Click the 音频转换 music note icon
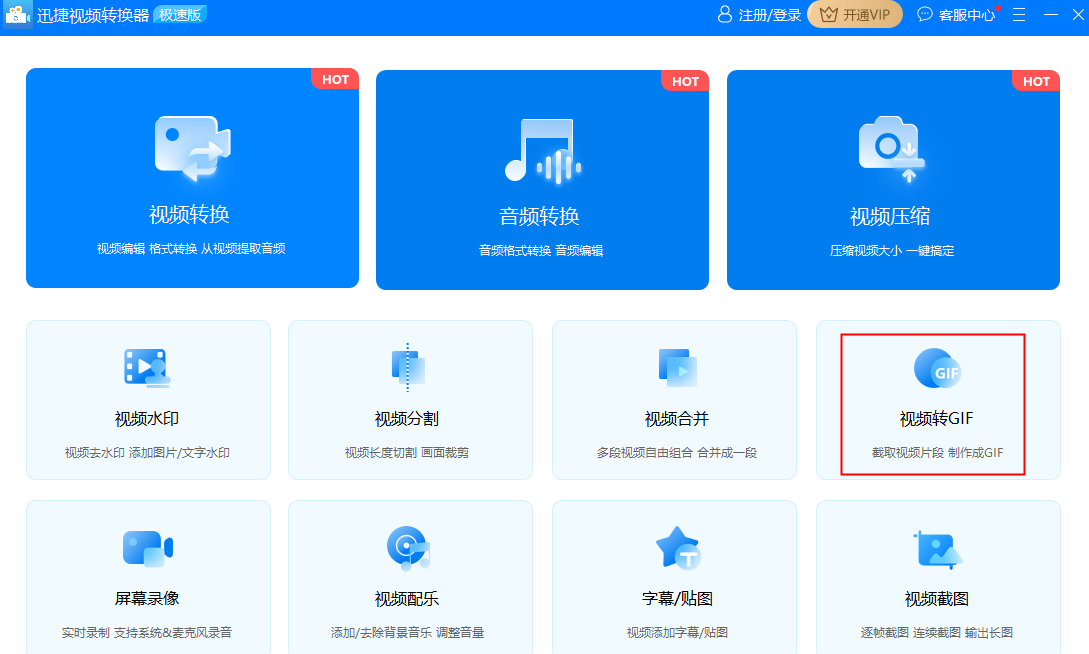Screen dimensions: 1089x654 tap(542, 151)
